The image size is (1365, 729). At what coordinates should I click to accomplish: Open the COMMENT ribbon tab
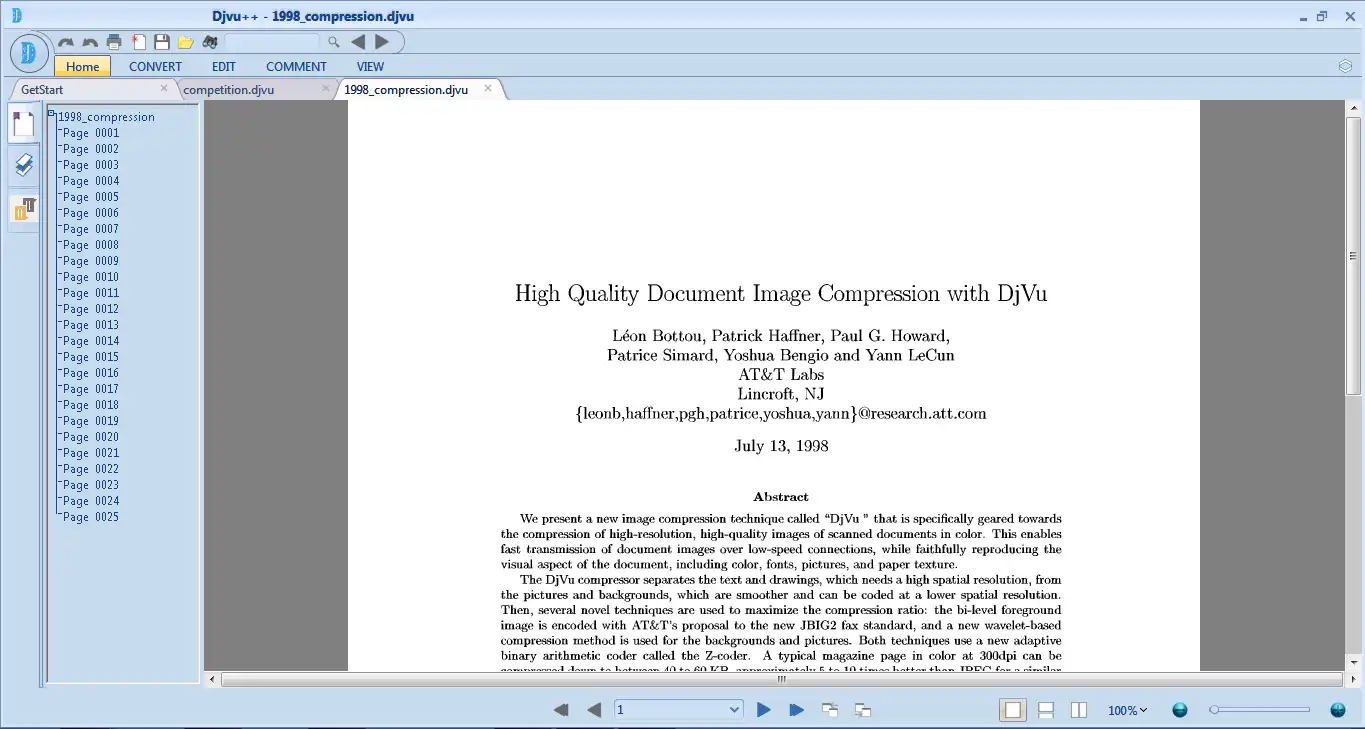[296, 66]
